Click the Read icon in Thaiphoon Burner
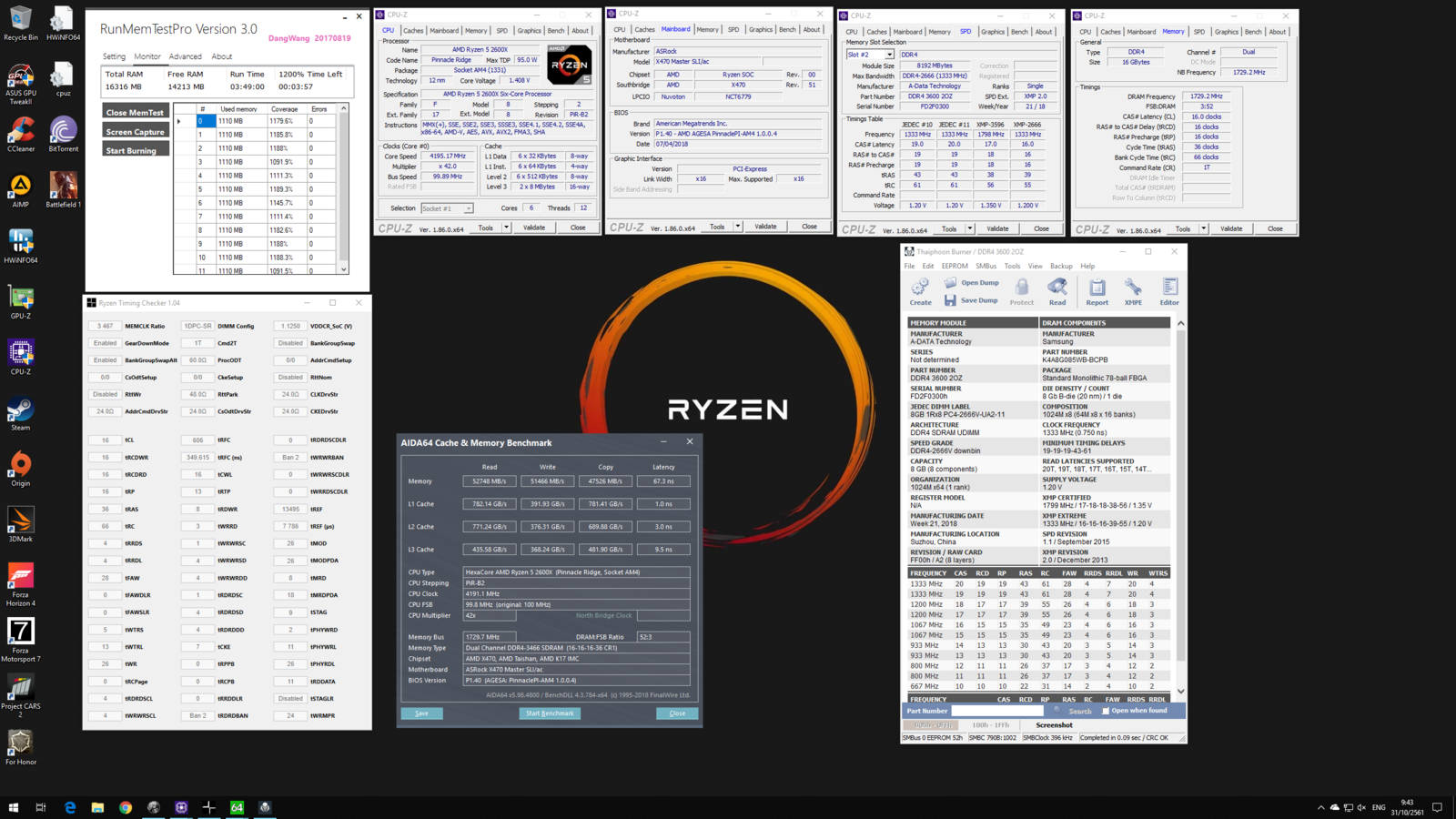Screen dimensions: 1456x819 coord(1057,292)
